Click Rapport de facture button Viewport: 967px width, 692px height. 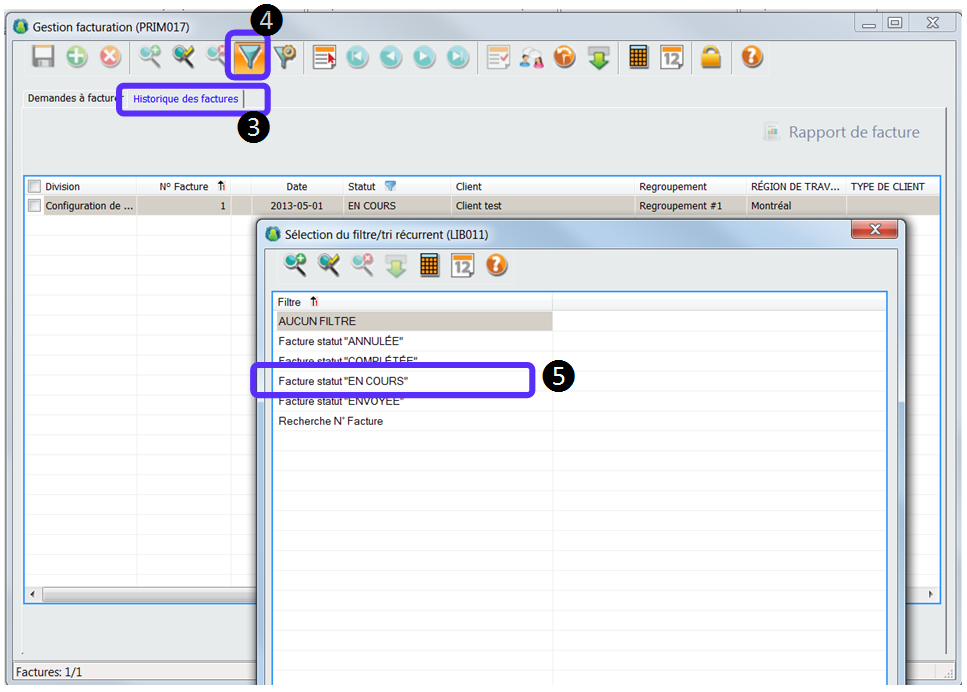coord(842,132)
